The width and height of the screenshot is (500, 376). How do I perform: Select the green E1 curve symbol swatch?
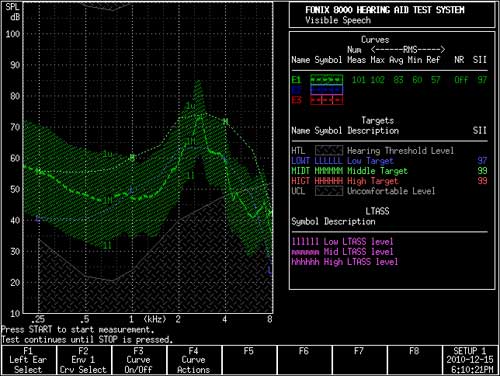(x=326, y=80)
